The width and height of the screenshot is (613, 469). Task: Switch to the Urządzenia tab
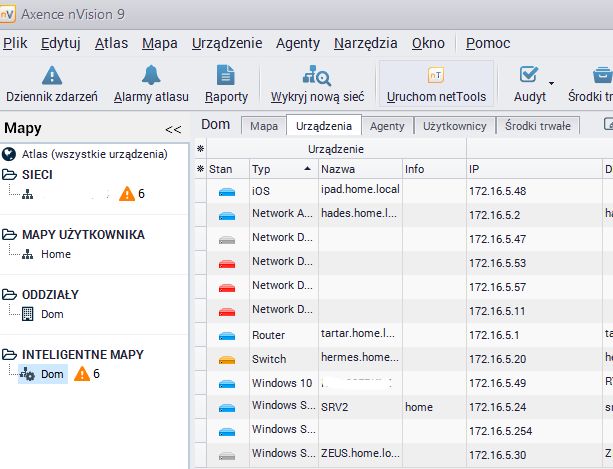324,125
